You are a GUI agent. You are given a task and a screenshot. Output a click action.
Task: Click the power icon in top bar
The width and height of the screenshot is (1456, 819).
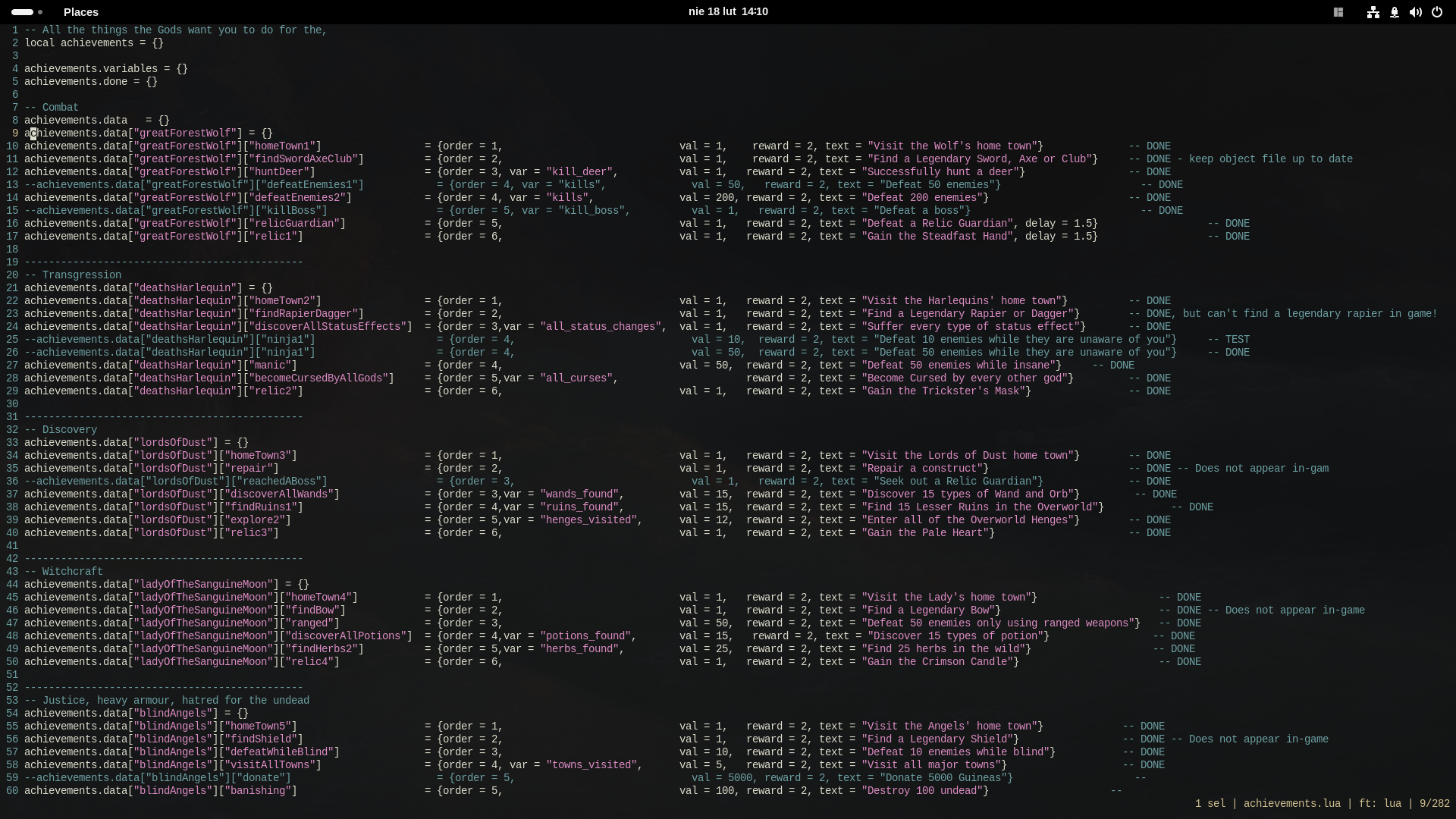click(x=1437, y=12)
